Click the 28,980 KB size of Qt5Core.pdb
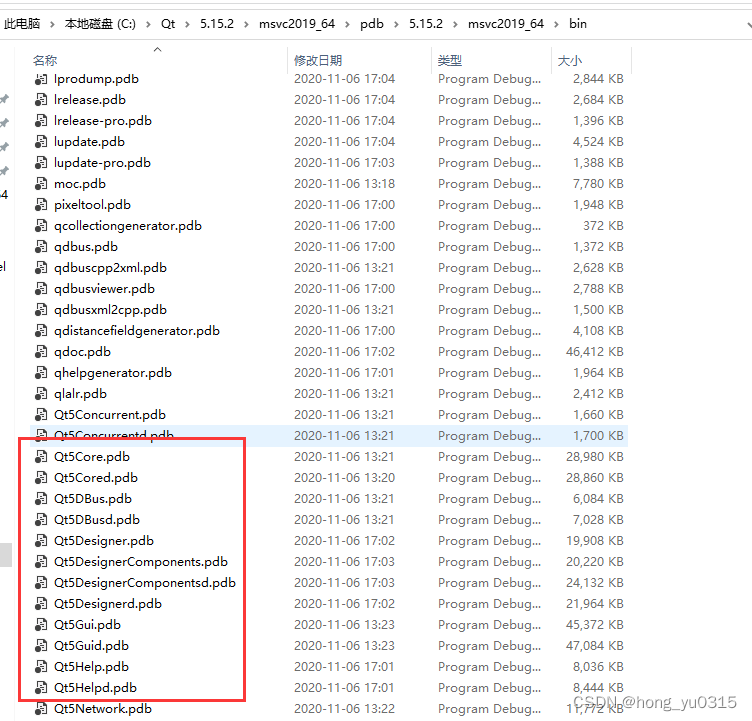This screenshot has height=721, width=752. [595, 457]
